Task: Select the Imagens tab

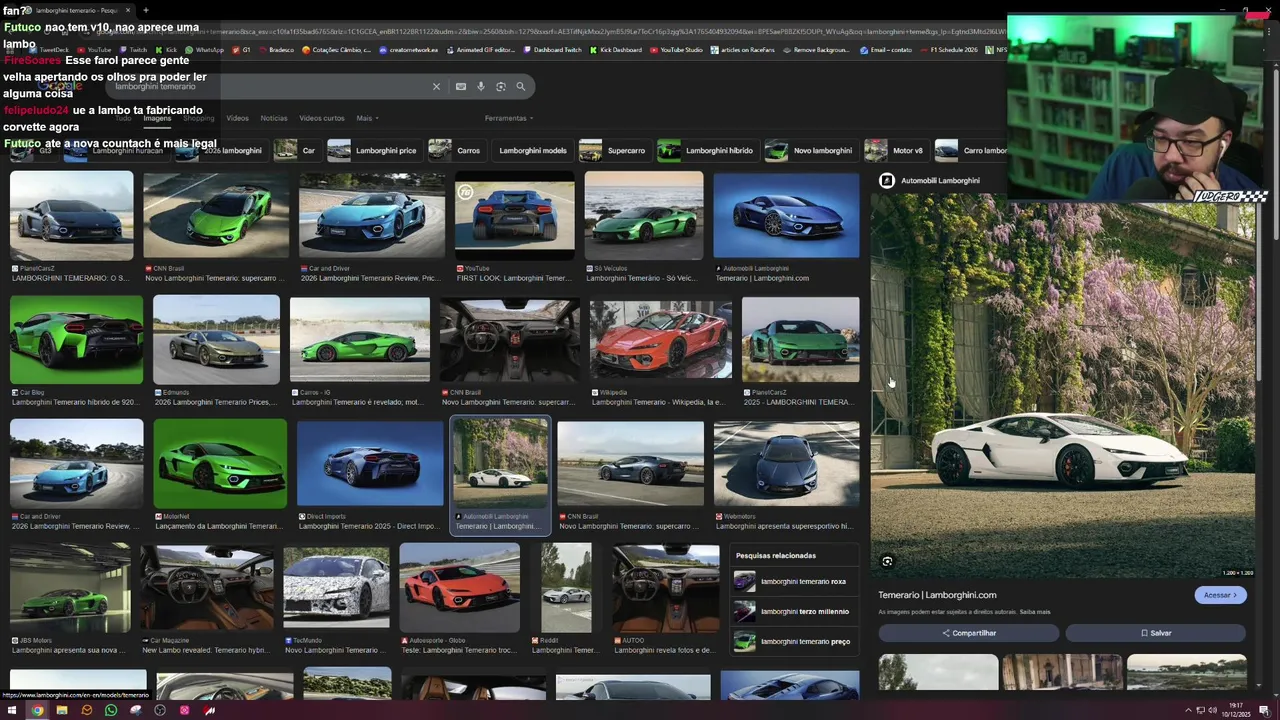Action: tap(157, 118)
